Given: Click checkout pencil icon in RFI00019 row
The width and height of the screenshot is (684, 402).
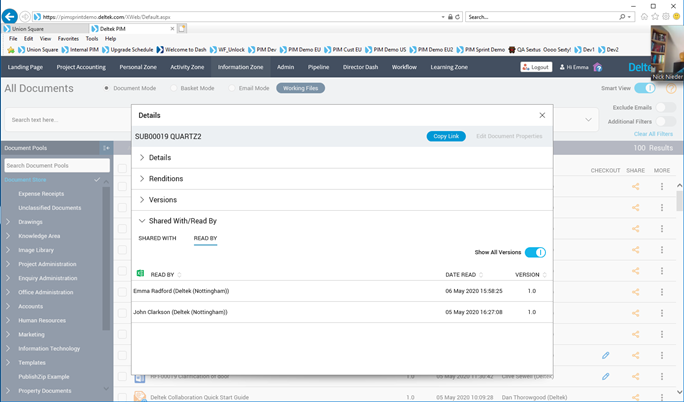Looking at the screenshot, I should [x=605, y=376].
